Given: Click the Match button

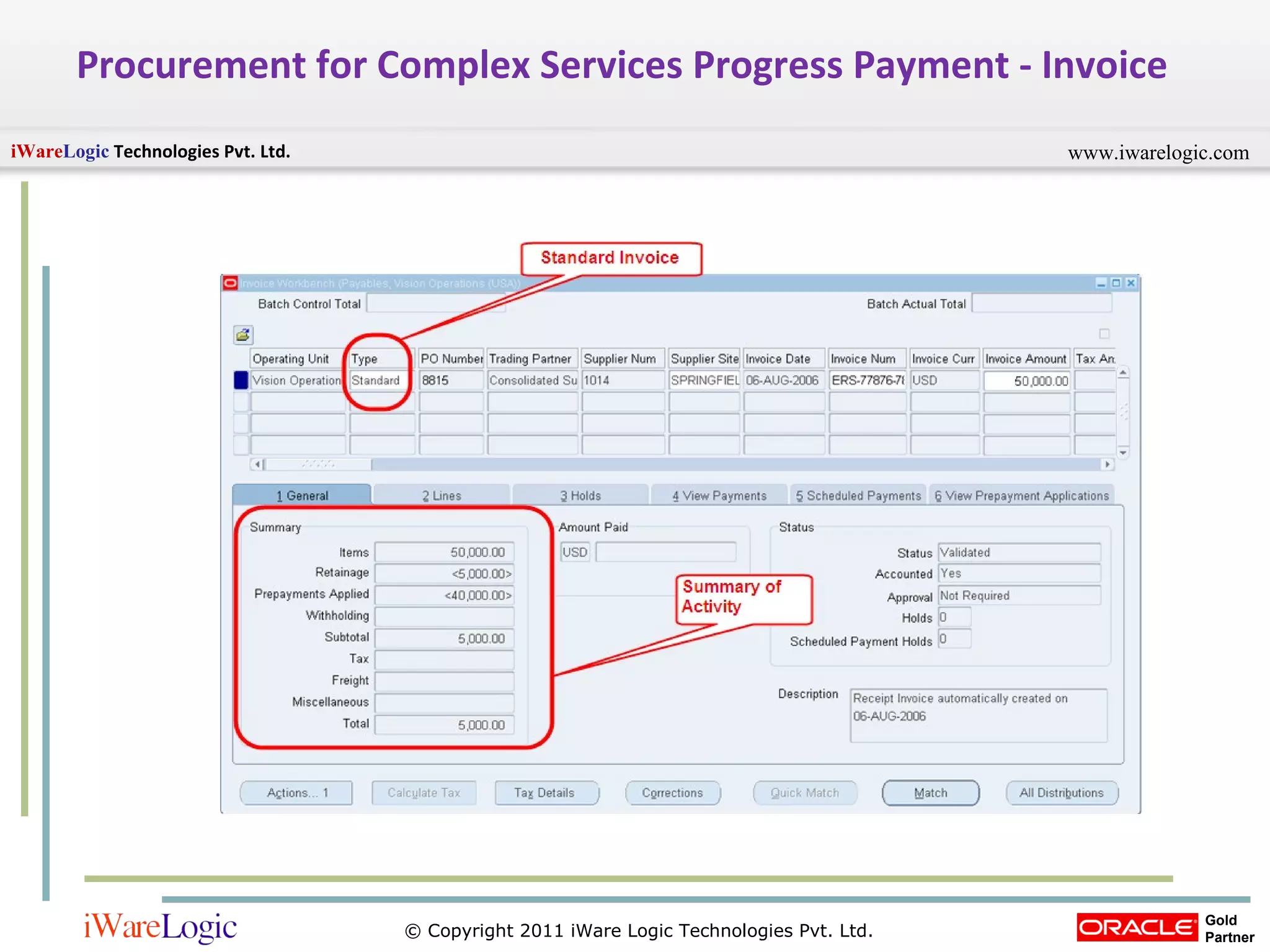Looking at the screenshot, I should pos(931,793).
